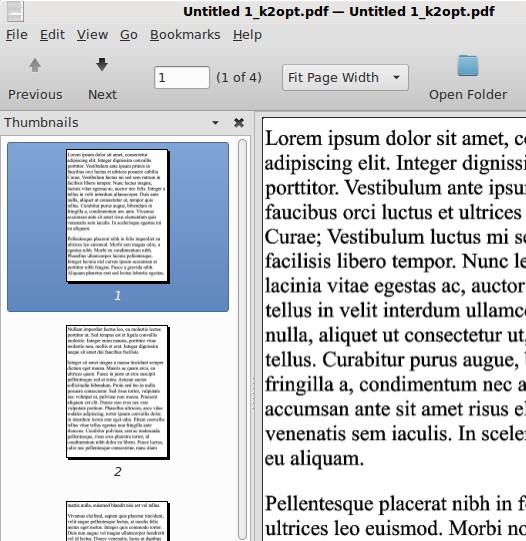Open the View menu

92,35
